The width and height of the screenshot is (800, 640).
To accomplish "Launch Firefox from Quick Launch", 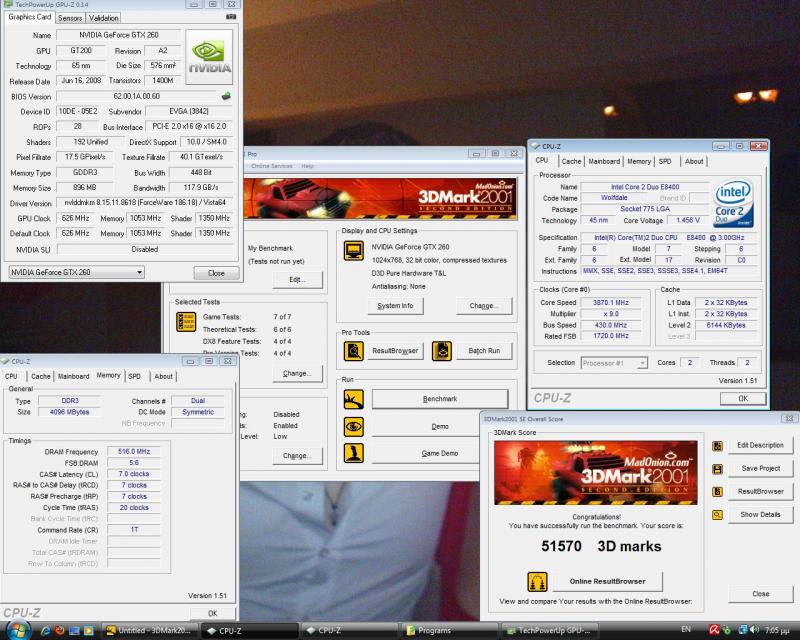I will click(60, 631).
